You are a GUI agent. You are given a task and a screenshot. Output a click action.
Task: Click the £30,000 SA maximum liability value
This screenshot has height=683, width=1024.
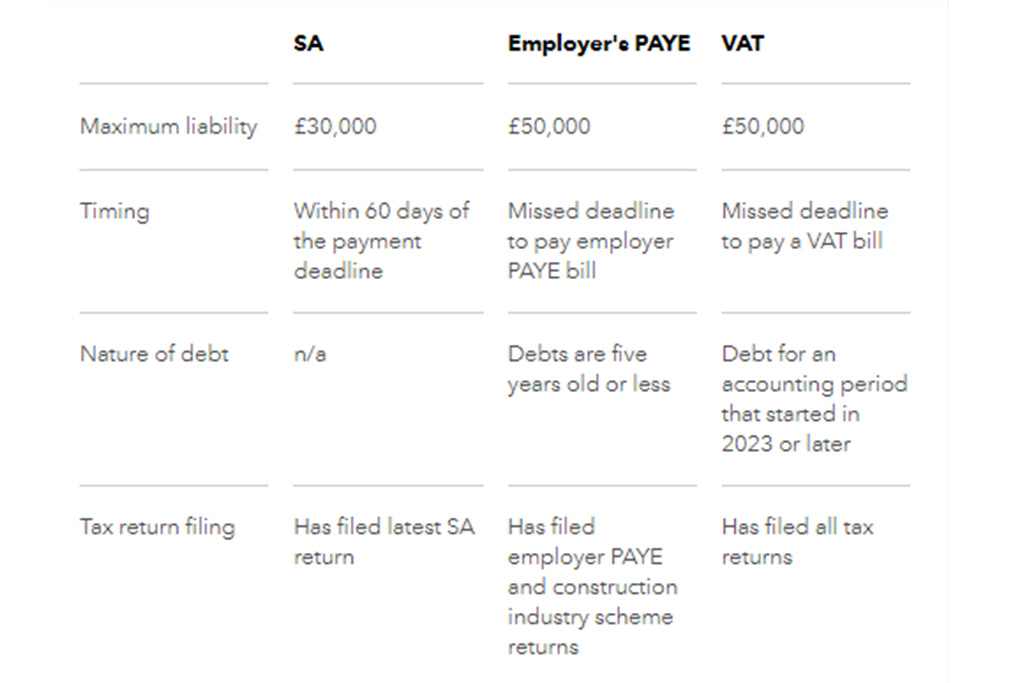pyautogui.click(x=334, y=127)
